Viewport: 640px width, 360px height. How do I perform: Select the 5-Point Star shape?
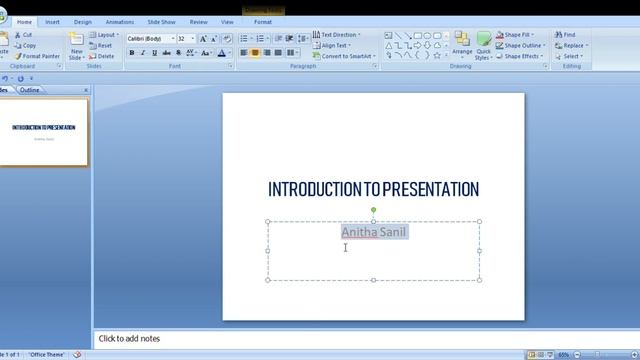click(x=437, y=55)
